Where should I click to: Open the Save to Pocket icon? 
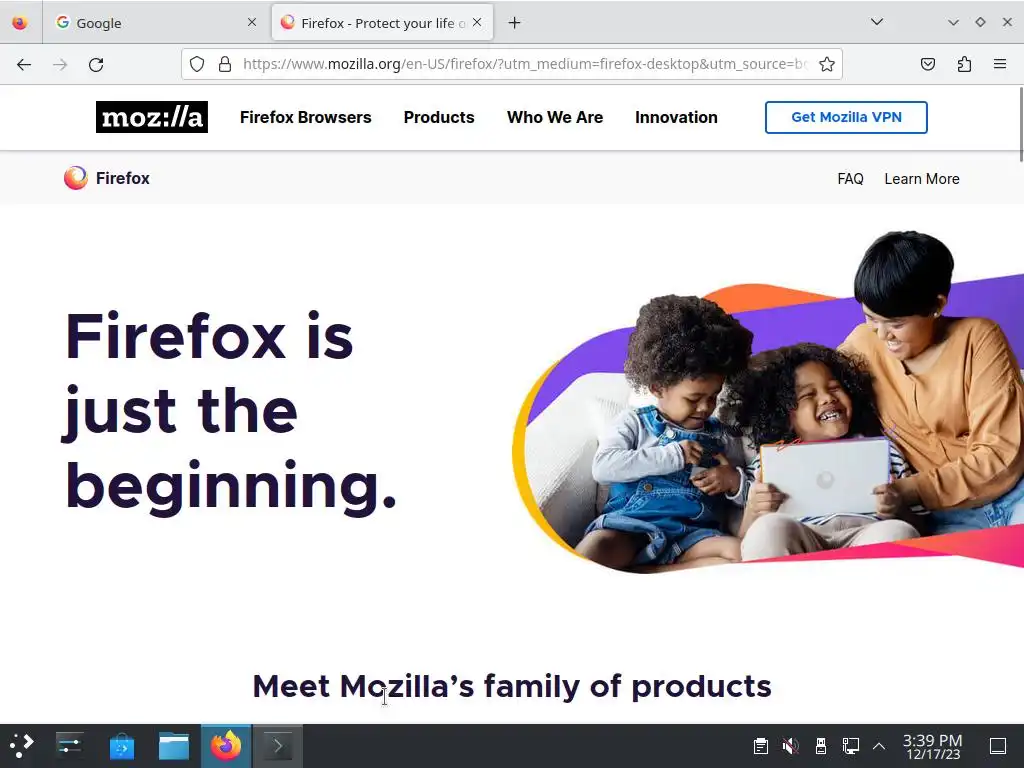pos(927,64)
